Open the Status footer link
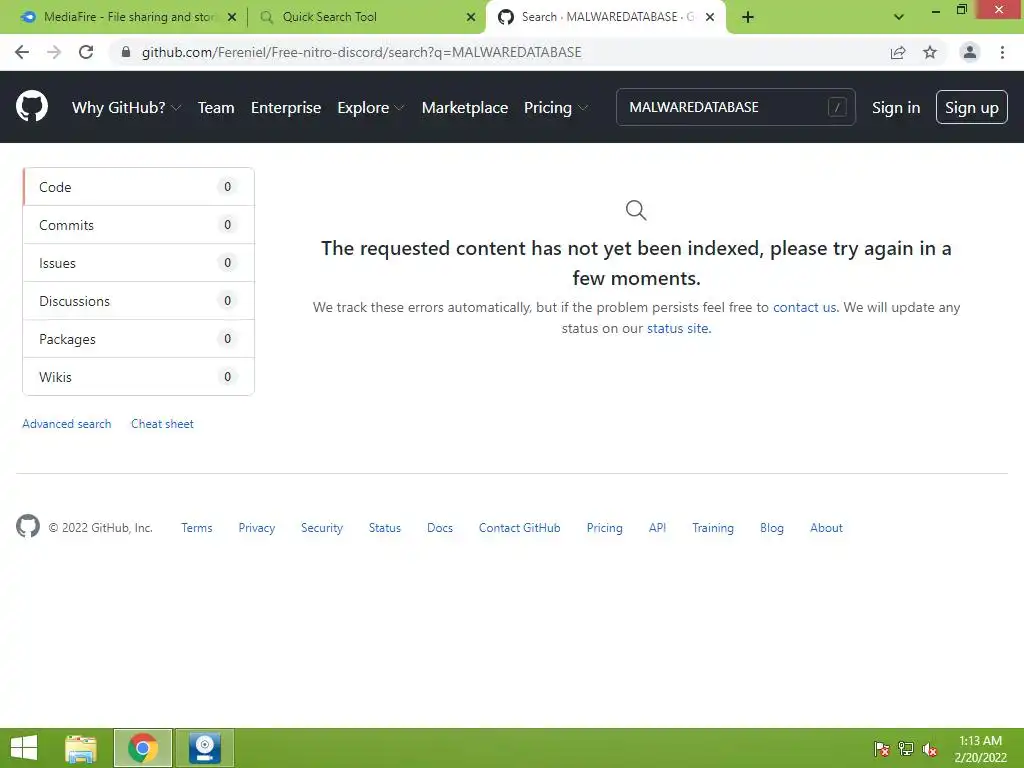This screenshot has width=1024, height=768. click(385, 528)
